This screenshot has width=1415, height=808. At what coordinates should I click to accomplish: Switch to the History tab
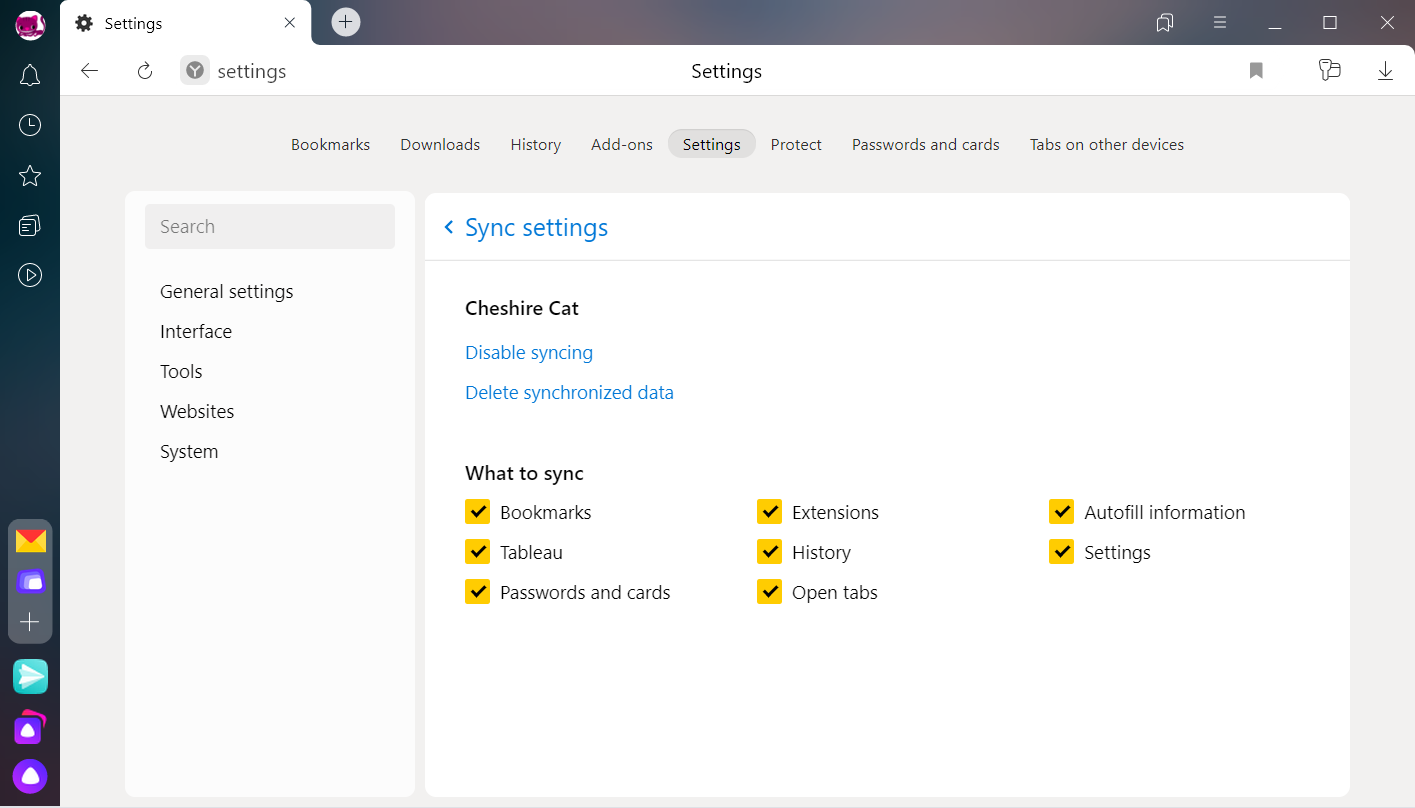535,144
